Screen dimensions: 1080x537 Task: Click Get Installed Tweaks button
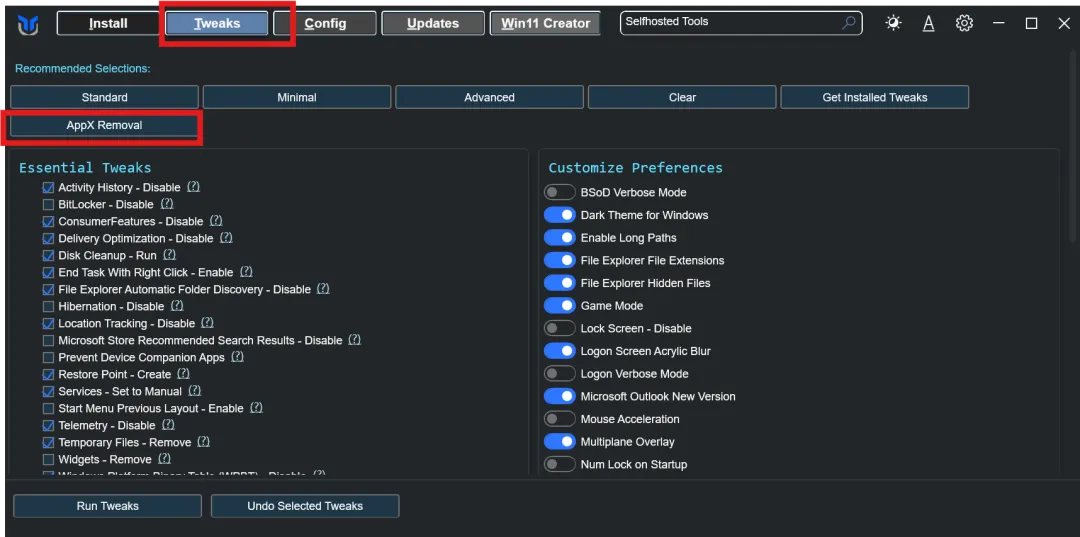(x=875, y=97)
